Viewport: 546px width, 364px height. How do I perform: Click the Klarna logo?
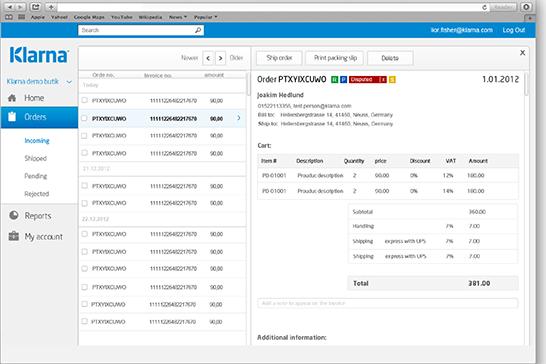pyautogui.click(x=39, y=55)
